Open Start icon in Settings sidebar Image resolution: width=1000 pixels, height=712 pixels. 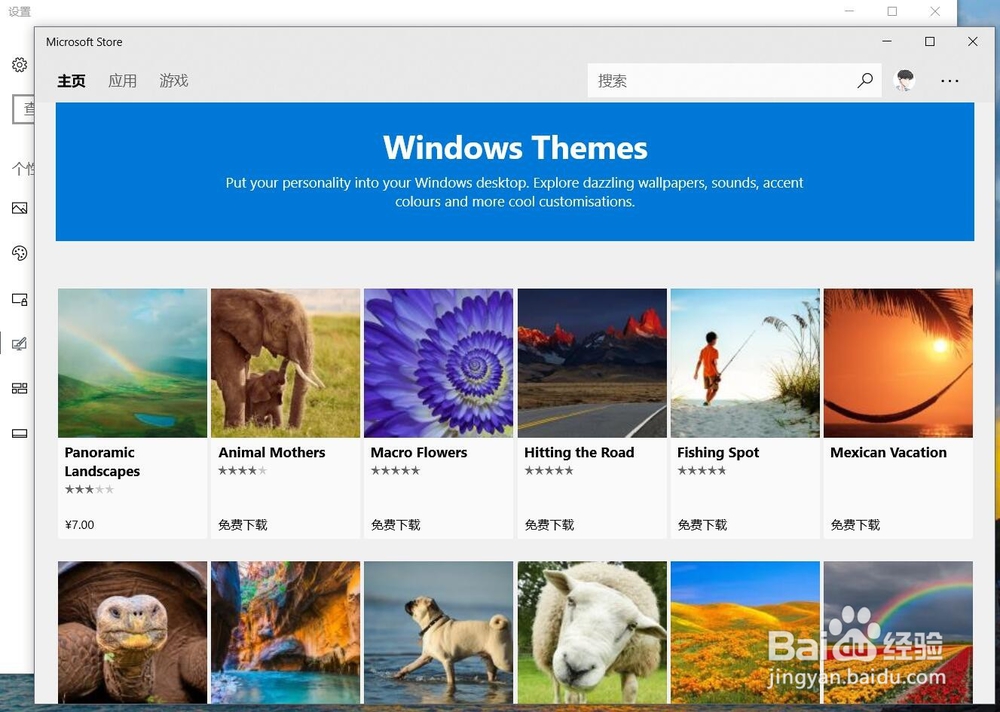pyautogui.click(x=20, y=389)
